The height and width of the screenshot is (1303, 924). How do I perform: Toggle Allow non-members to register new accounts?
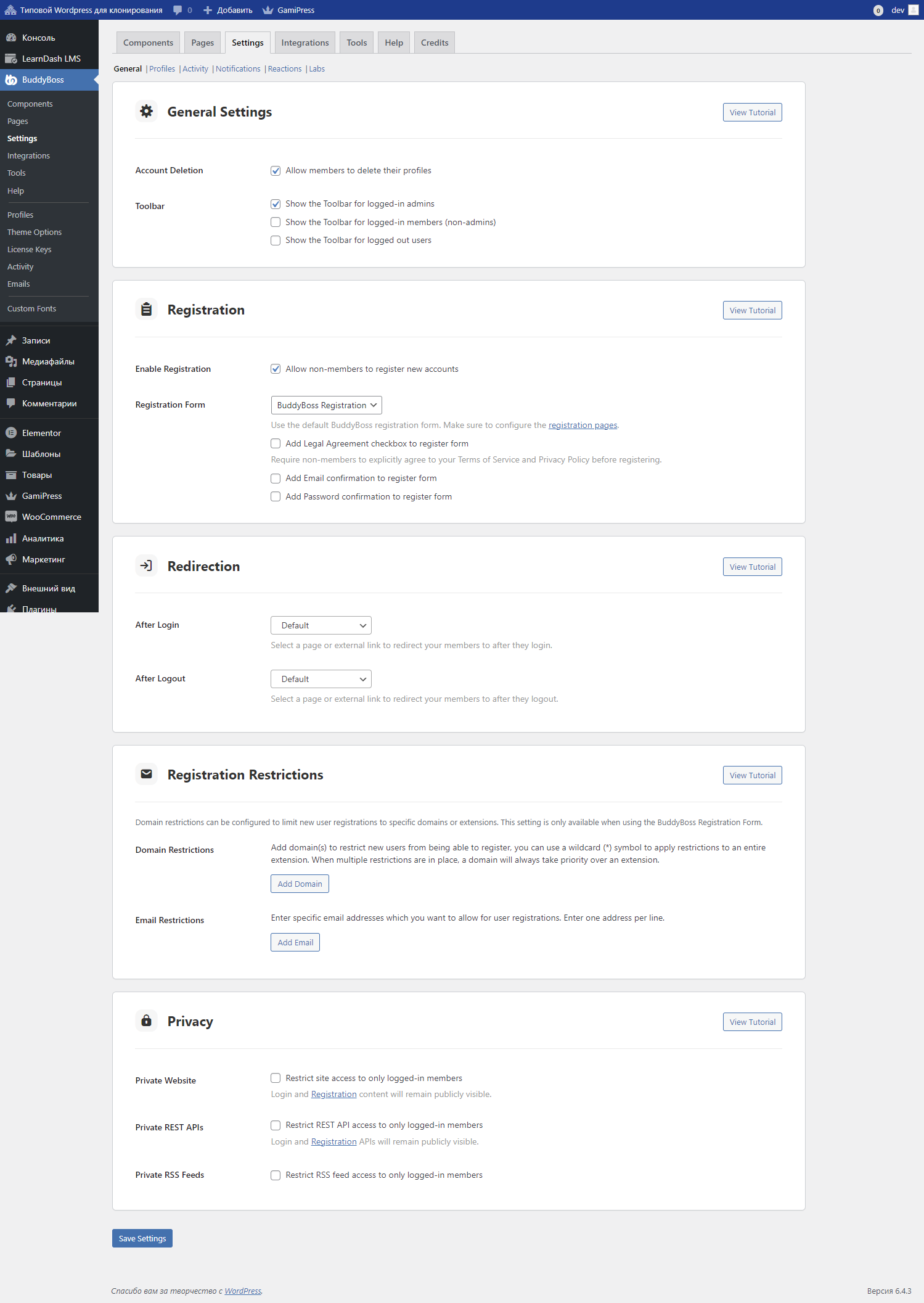276,369
